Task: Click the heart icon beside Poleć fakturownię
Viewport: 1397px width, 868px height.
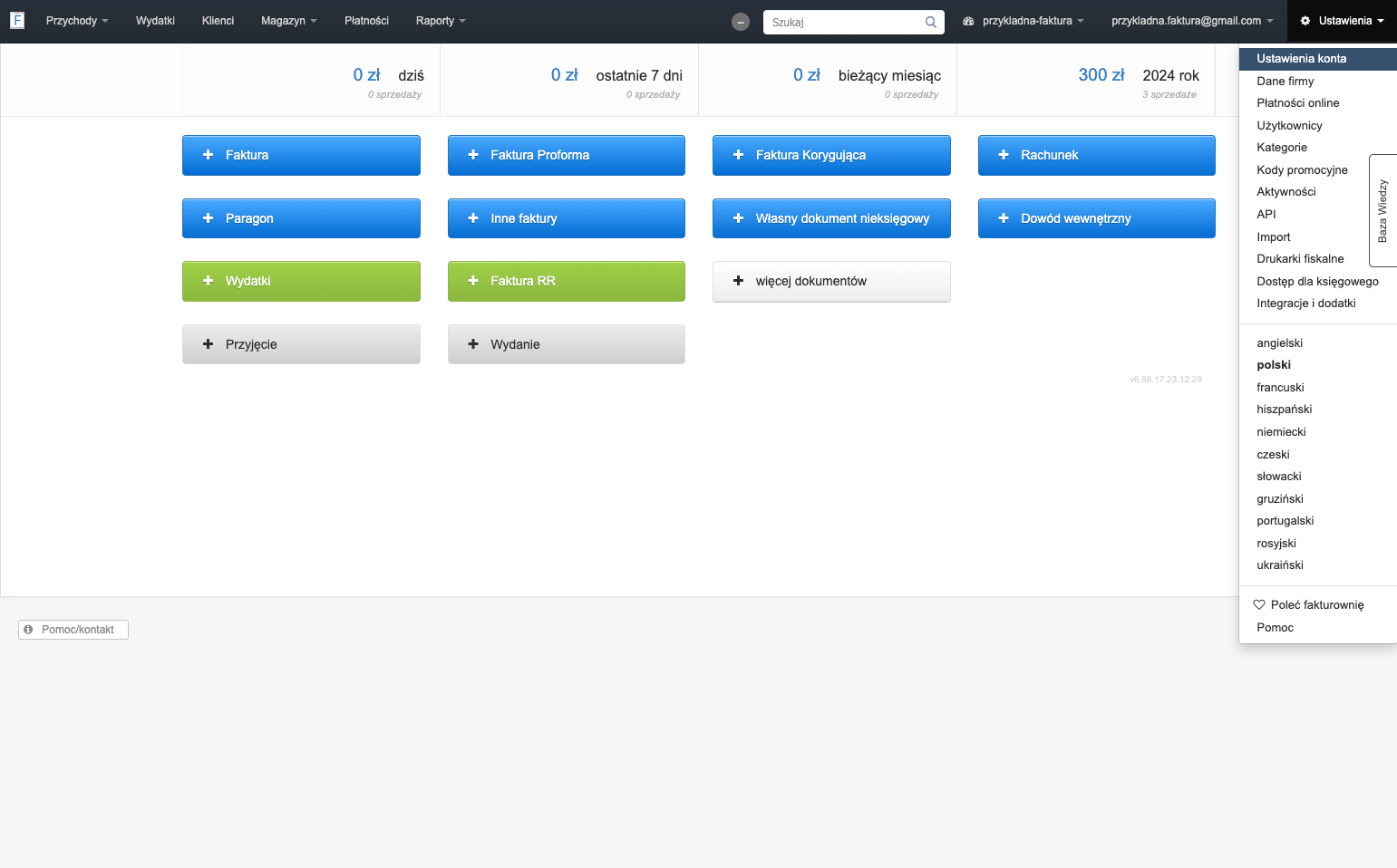Action: pyautogui.click(x=1259, y=604)
